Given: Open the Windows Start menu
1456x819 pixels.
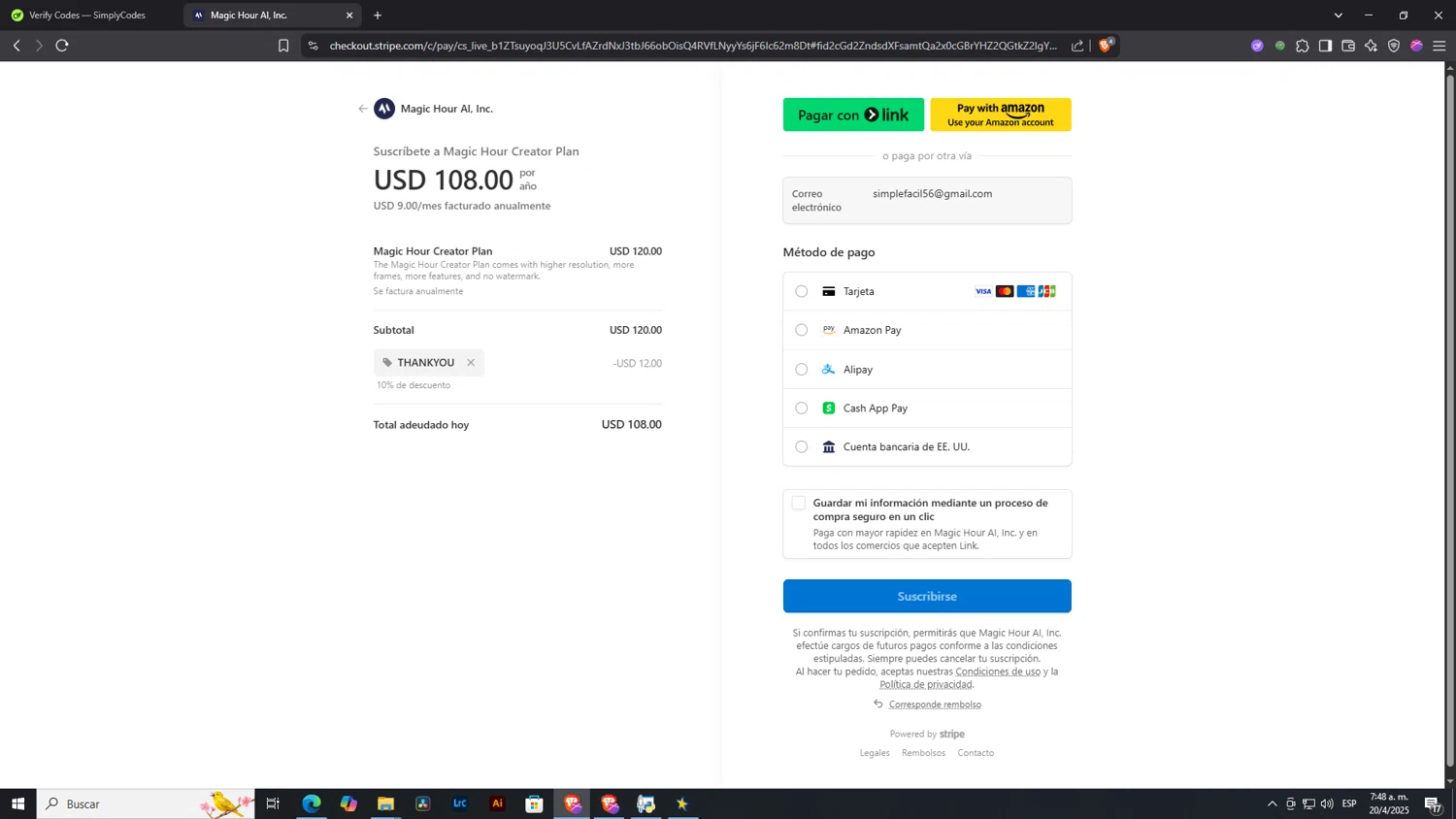Looking at the screenshot, I should (17, 803).
